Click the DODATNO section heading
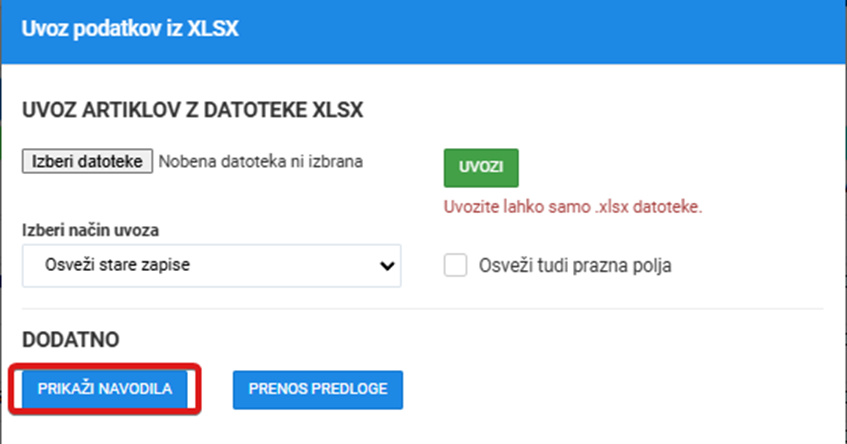 71,340
